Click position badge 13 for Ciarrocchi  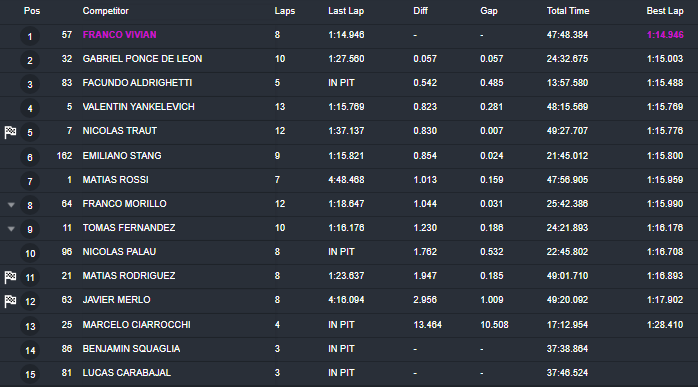tap(30, 326)
